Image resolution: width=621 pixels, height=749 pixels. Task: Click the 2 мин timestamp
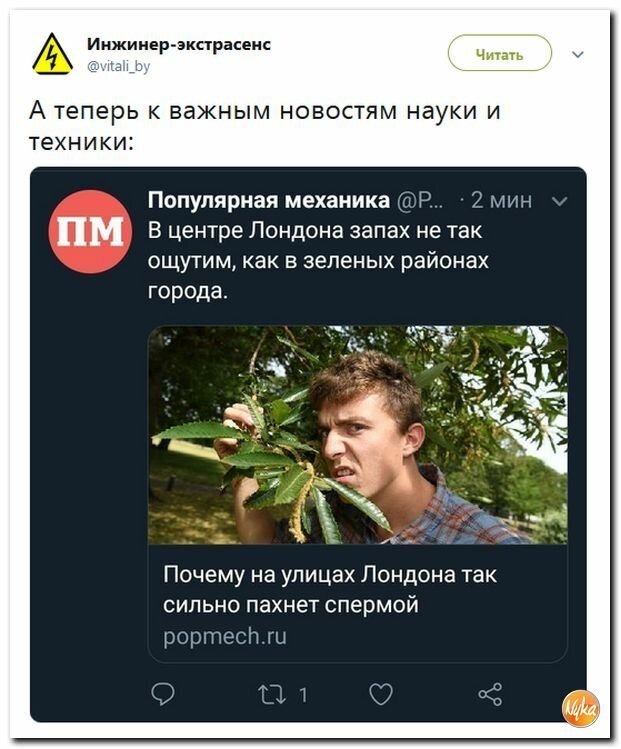(501, 200)
